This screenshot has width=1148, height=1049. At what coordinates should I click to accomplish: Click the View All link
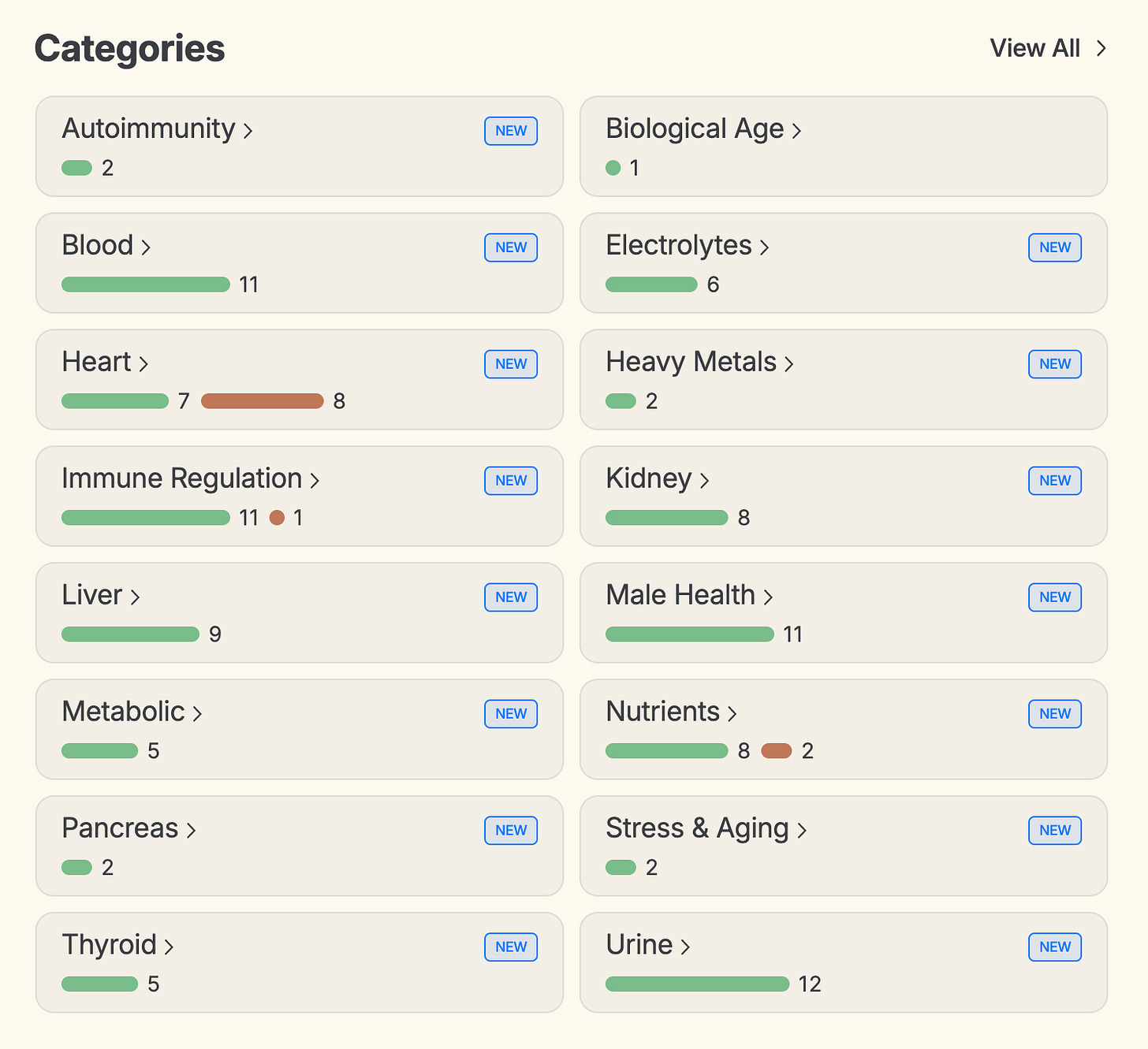pyautogui.click(x=1034, y=48)
